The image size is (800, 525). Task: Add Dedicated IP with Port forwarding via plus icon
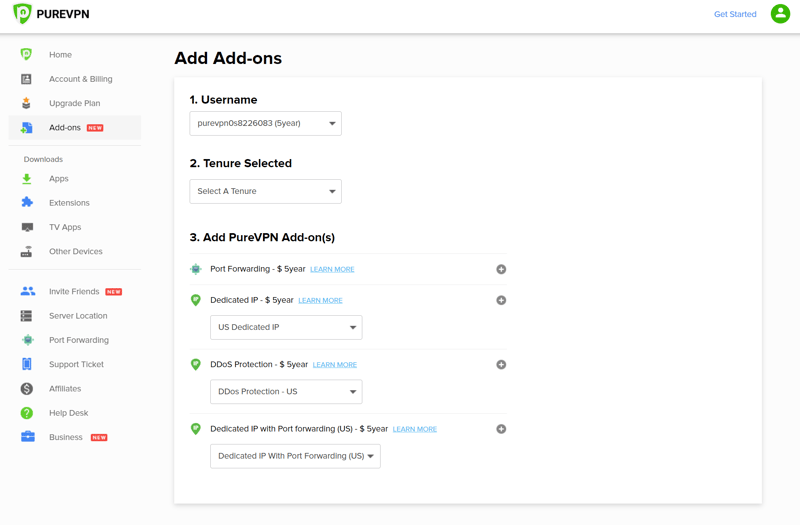pos(501,429)
